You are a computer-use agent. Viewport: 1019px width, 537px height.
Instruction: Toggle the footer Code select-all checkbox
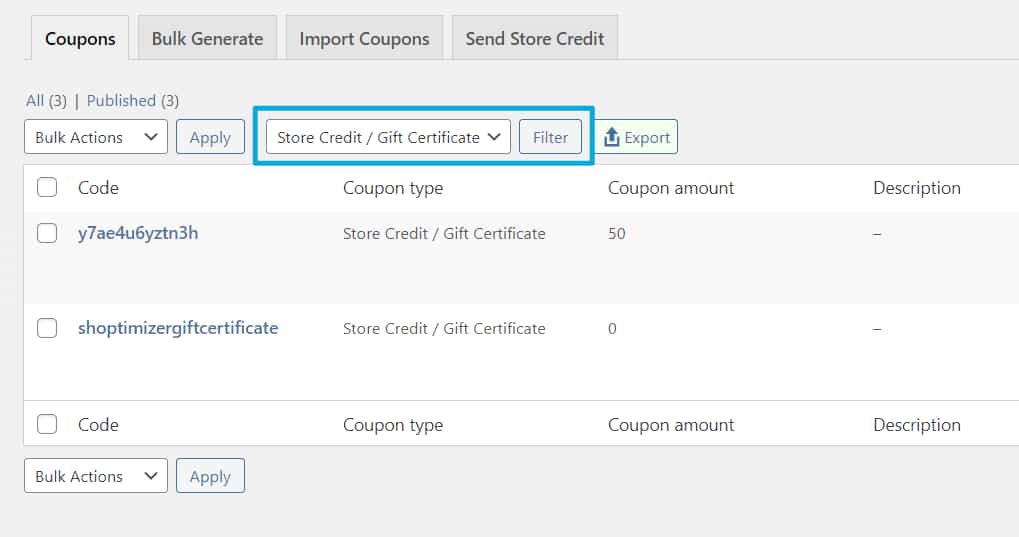pyautogui.click(x=47, y=425)
